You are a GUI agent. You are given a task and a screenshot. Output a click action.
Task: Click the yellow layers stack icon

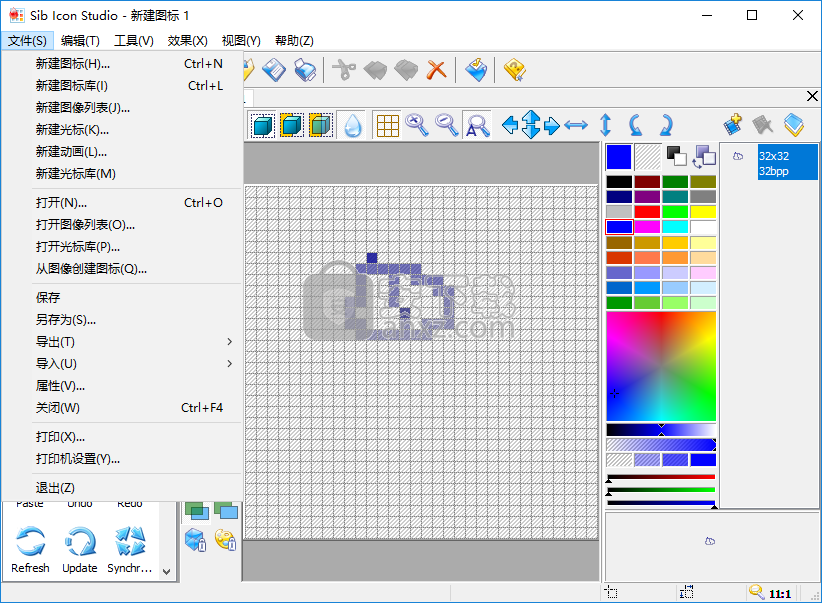[x=794, y=125]
